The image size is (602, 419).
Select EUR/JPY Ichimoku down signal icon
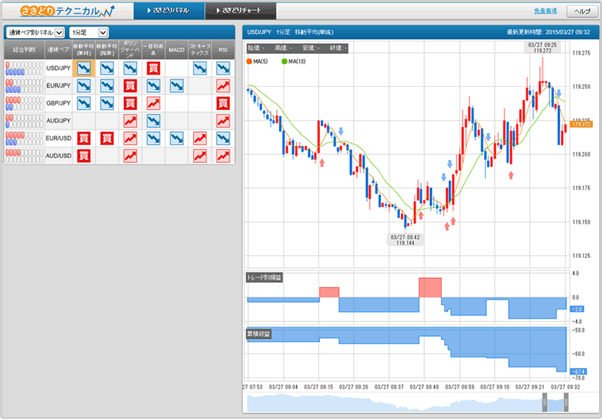[x=153, y=86]
